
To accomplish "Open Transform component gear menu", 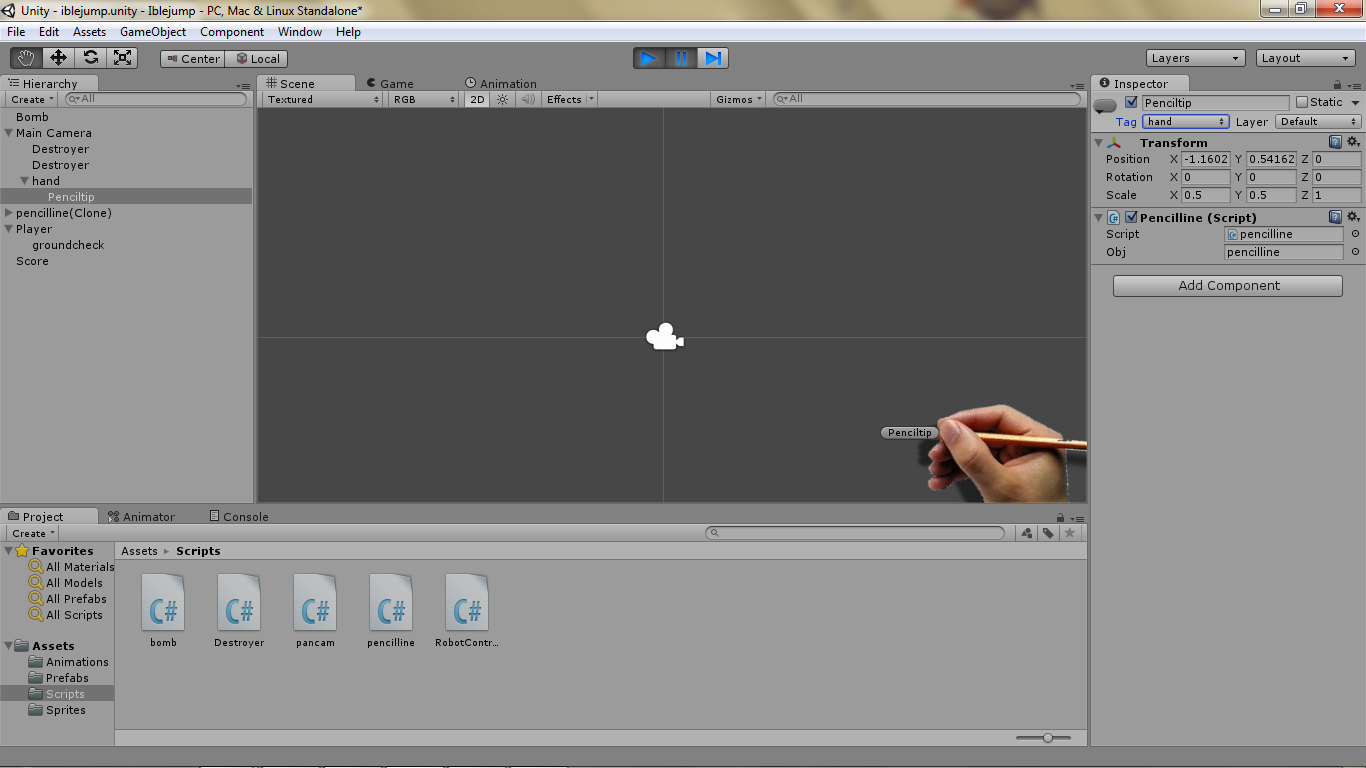I will coord(1353,142).
